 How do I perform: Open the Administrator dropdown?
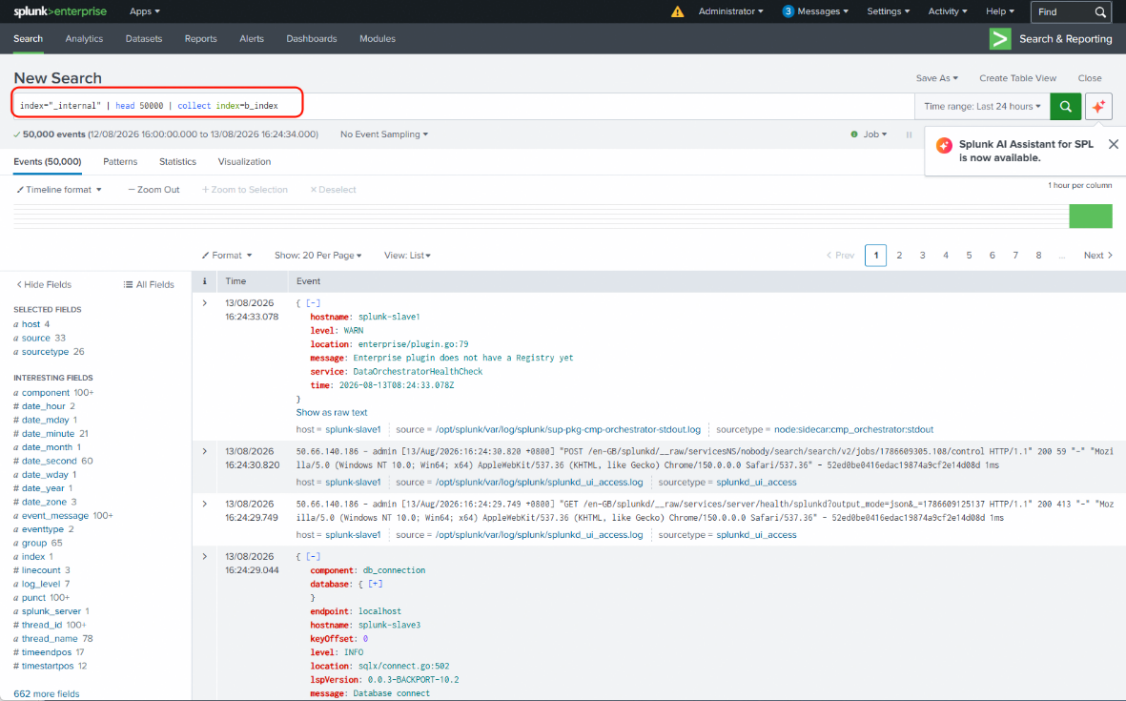(x=730, y=11)
